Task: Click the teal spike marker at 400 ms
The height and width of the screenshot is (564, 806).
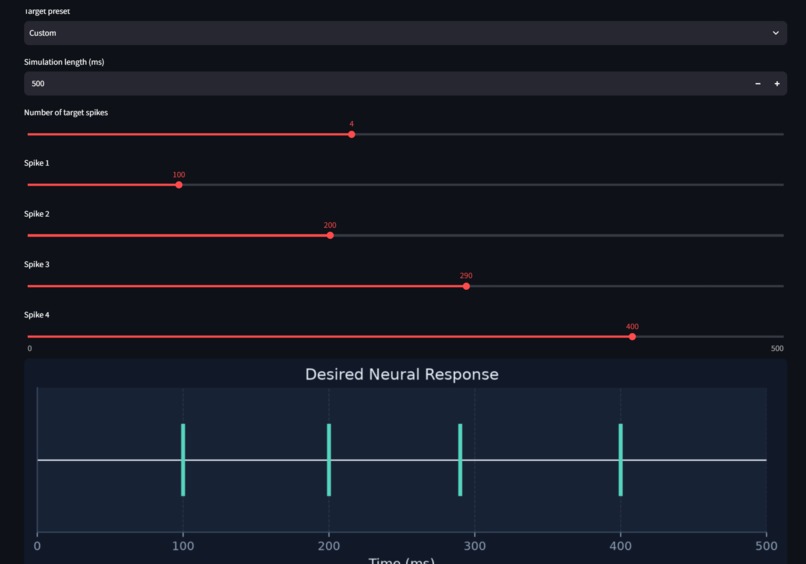Action: [x=620, y=460]
